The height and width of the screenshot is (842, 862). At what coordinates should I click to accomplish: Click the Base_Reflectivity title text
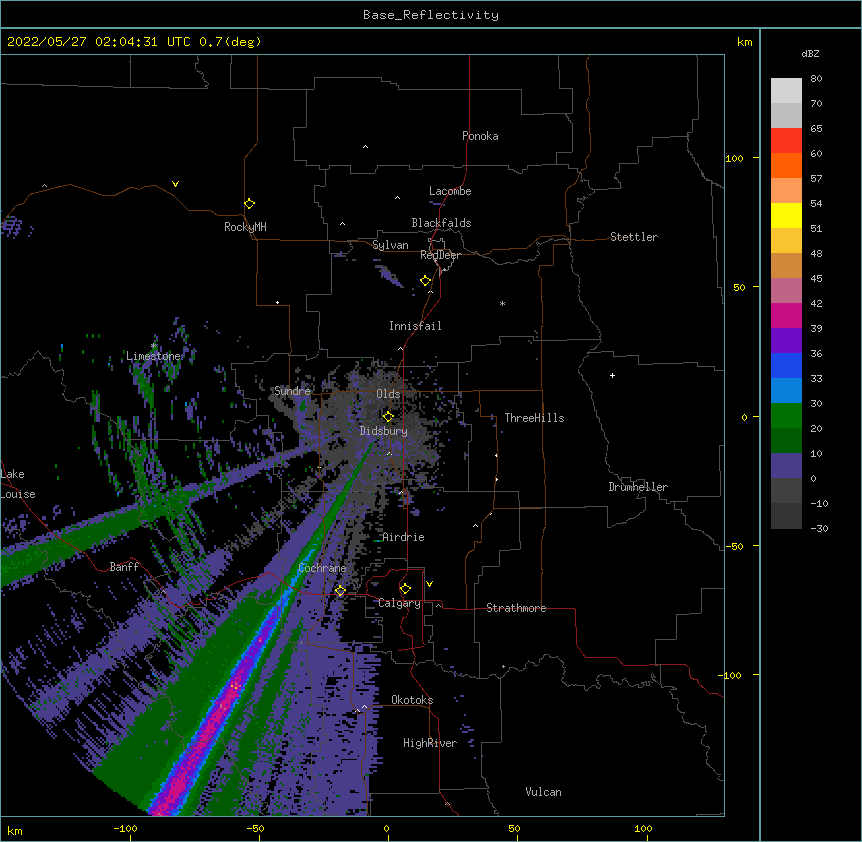point(431,15)
